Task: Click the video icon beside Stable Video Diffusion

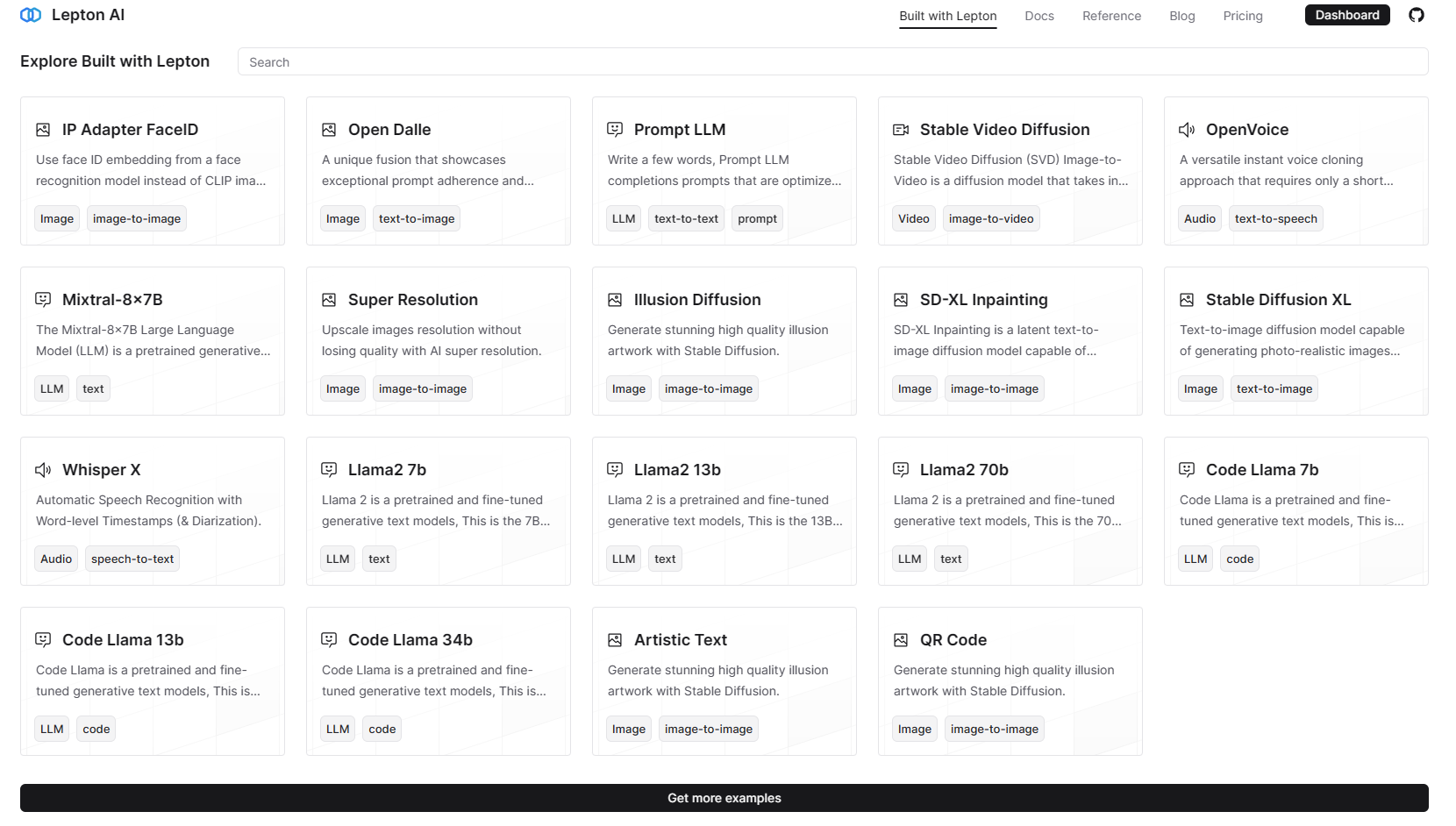Action: tap(901, 130)
